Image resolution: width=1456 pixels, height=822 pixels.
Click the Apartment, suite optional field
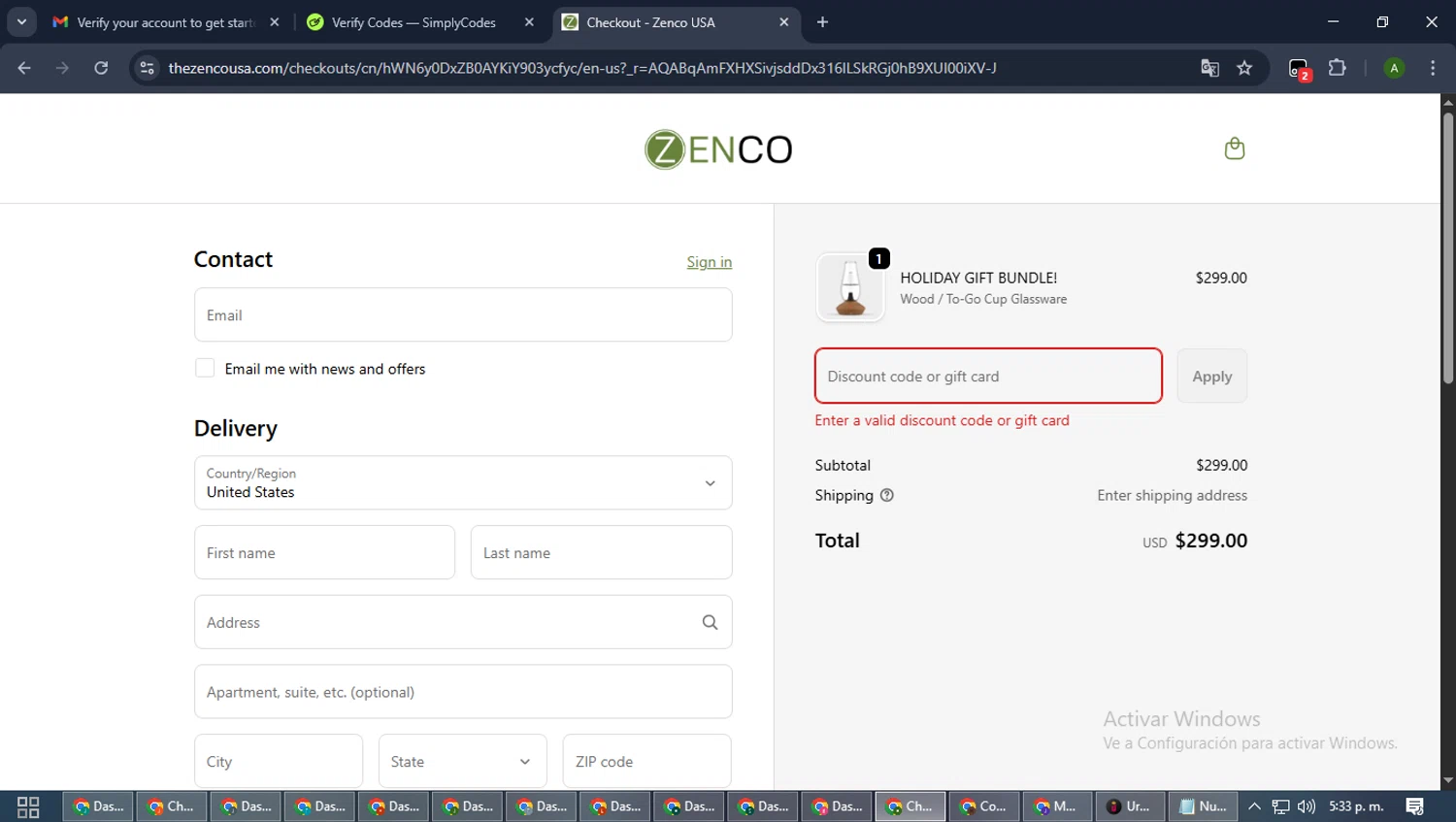coord(463,692)
